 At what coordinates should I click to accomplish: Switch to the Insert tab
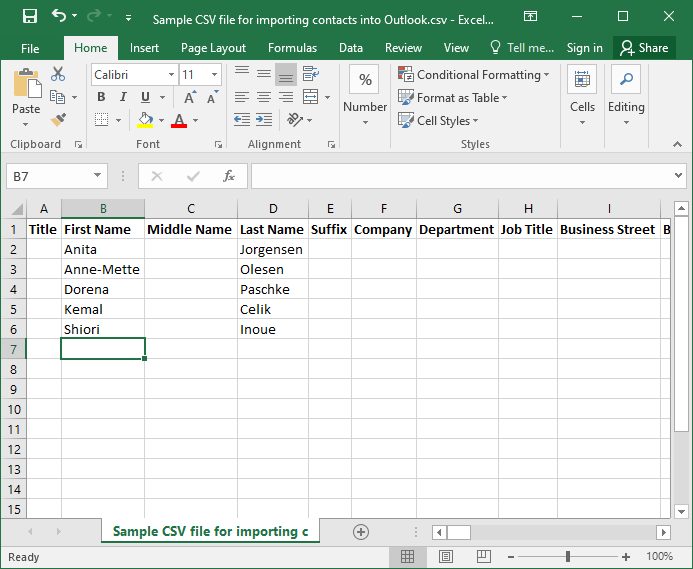pyautogui.click(x=144, y=48)
